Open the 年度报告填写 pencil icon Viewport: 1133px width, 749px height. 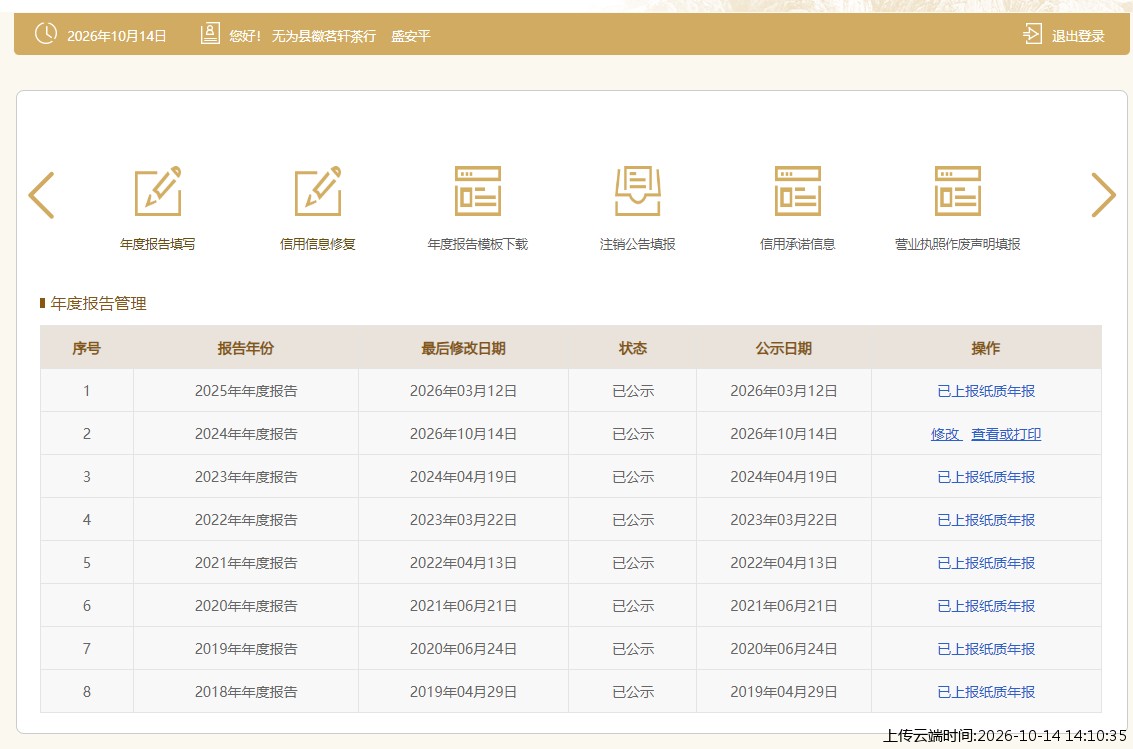pos(158,191)
